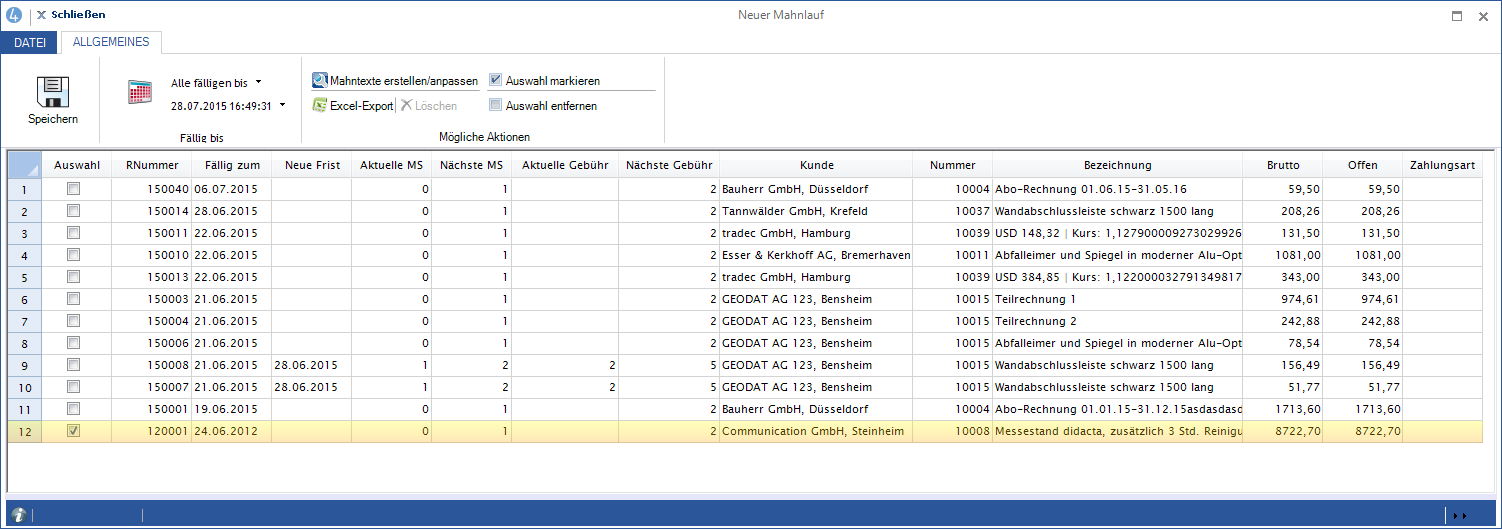Open the calendar icon for due date
This screenshot has width=1502, height=529.
tap(140, 93)
